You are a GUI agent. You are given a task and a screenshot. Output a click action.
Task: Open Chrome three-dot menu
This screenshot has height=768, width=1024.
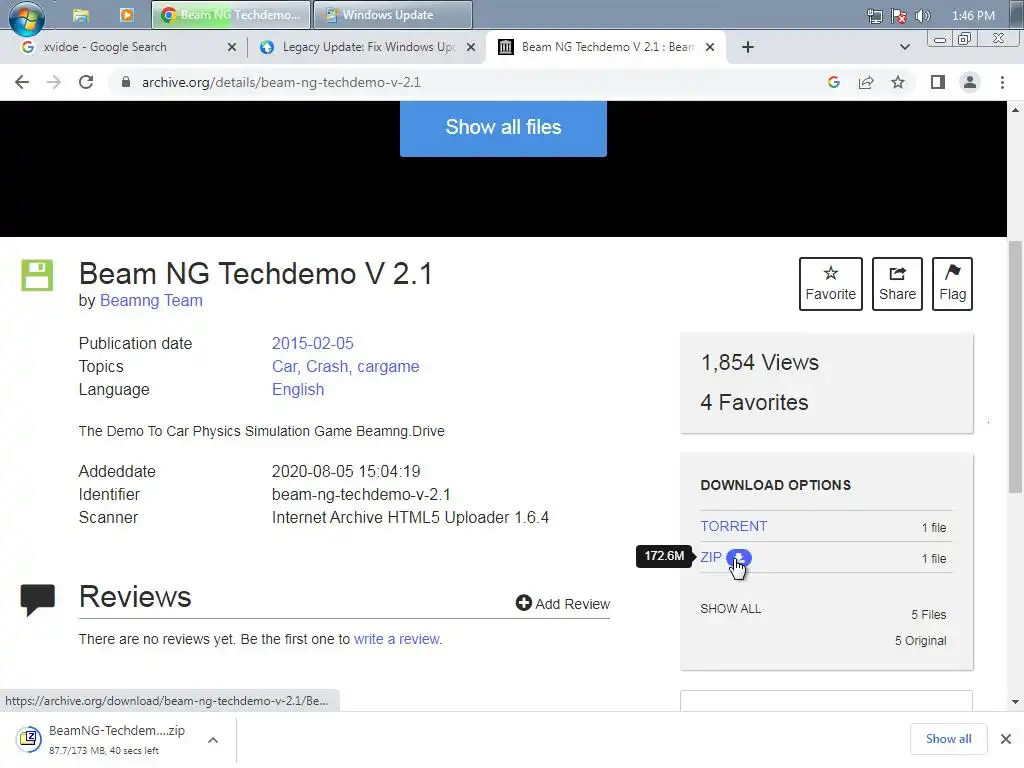1002,82
